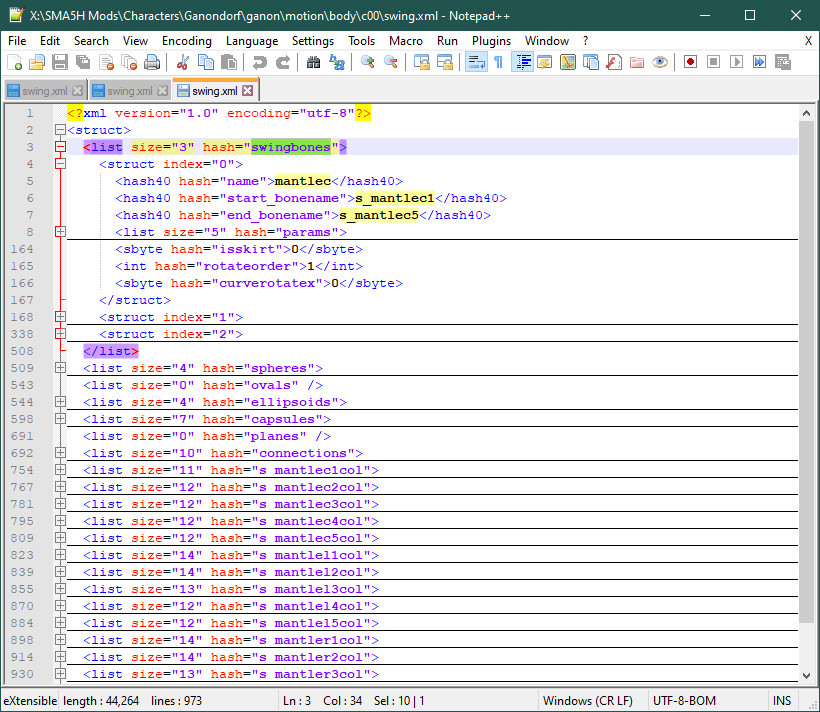The height and width of the screenshot is (712, 820).
Task: Start macro recording with red circle icon
Action: click(x=690, y=62)
